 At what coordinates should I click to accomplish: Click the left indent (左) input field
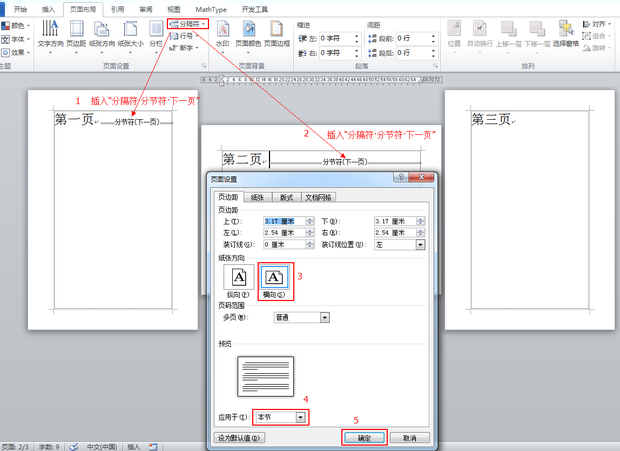[x=340, y=38]
